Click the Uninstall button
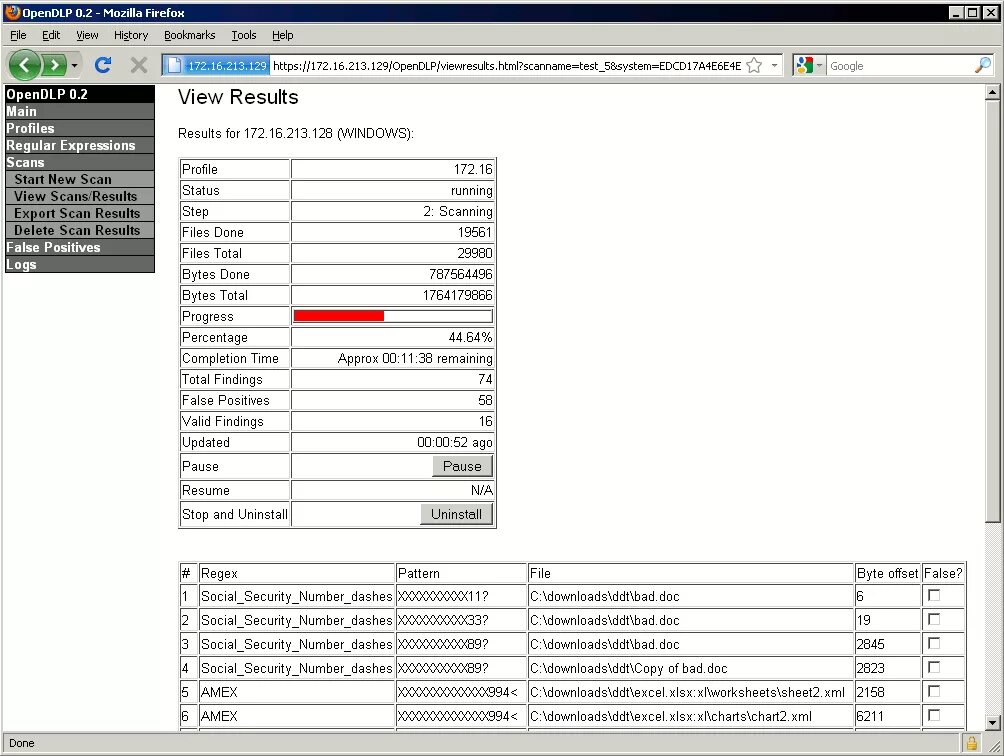Viewport: 1004px width, 756px height. click(x=456, y=514)
